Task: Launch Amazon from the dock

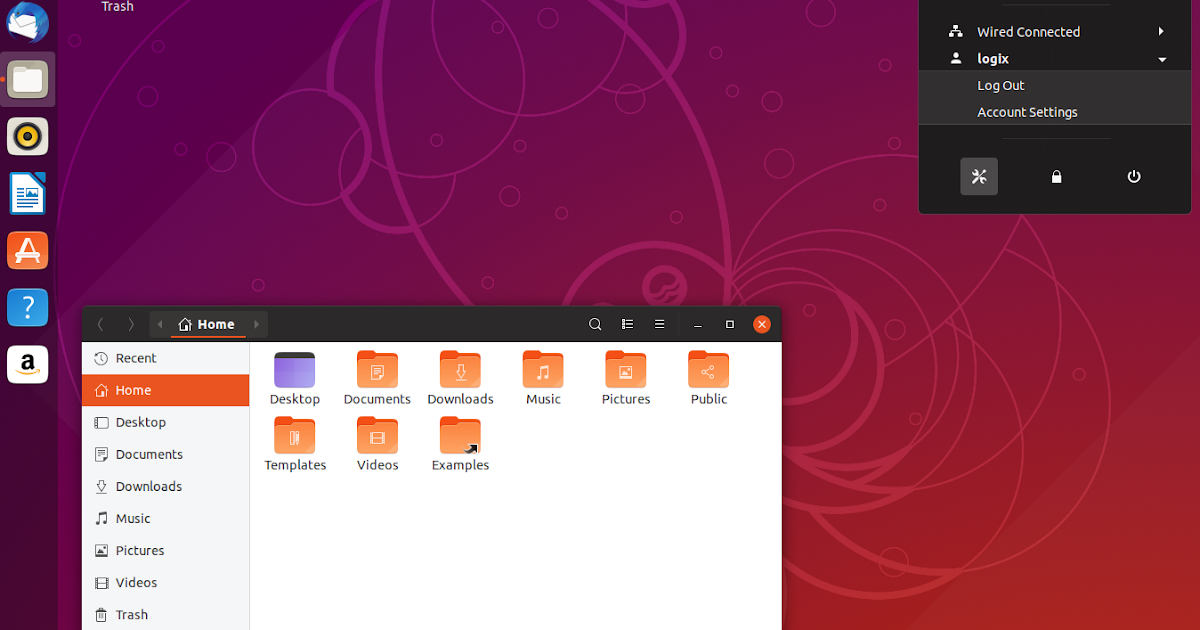Action: 27,364
